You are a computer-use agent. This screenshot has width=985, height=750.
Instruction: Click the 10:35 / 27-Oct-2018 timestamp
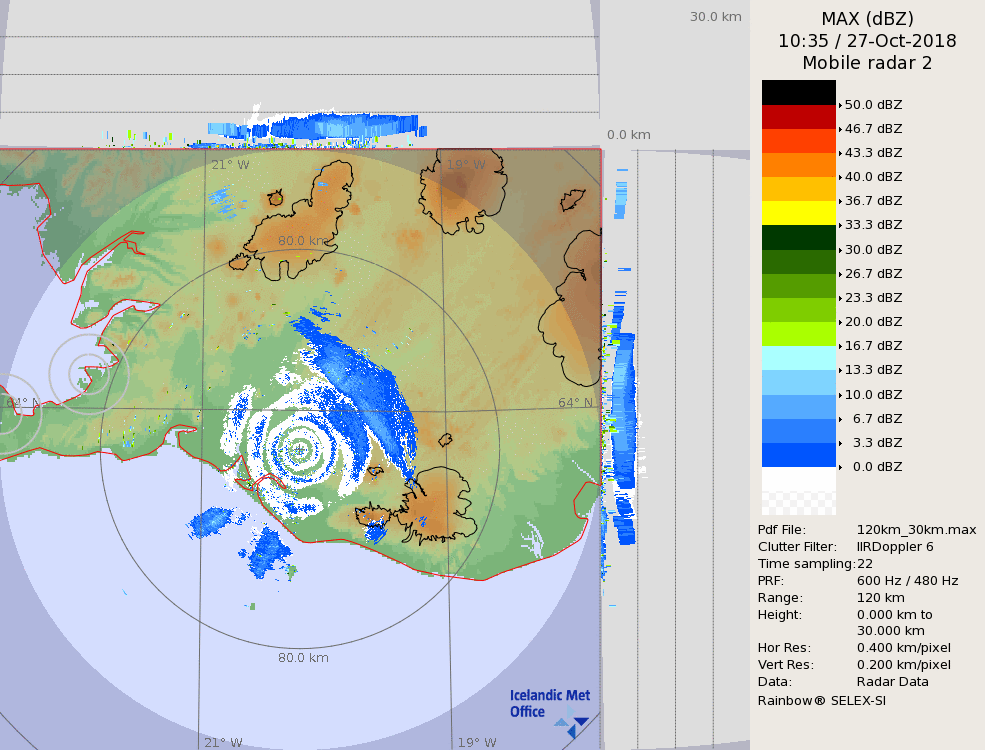[867, 41]
